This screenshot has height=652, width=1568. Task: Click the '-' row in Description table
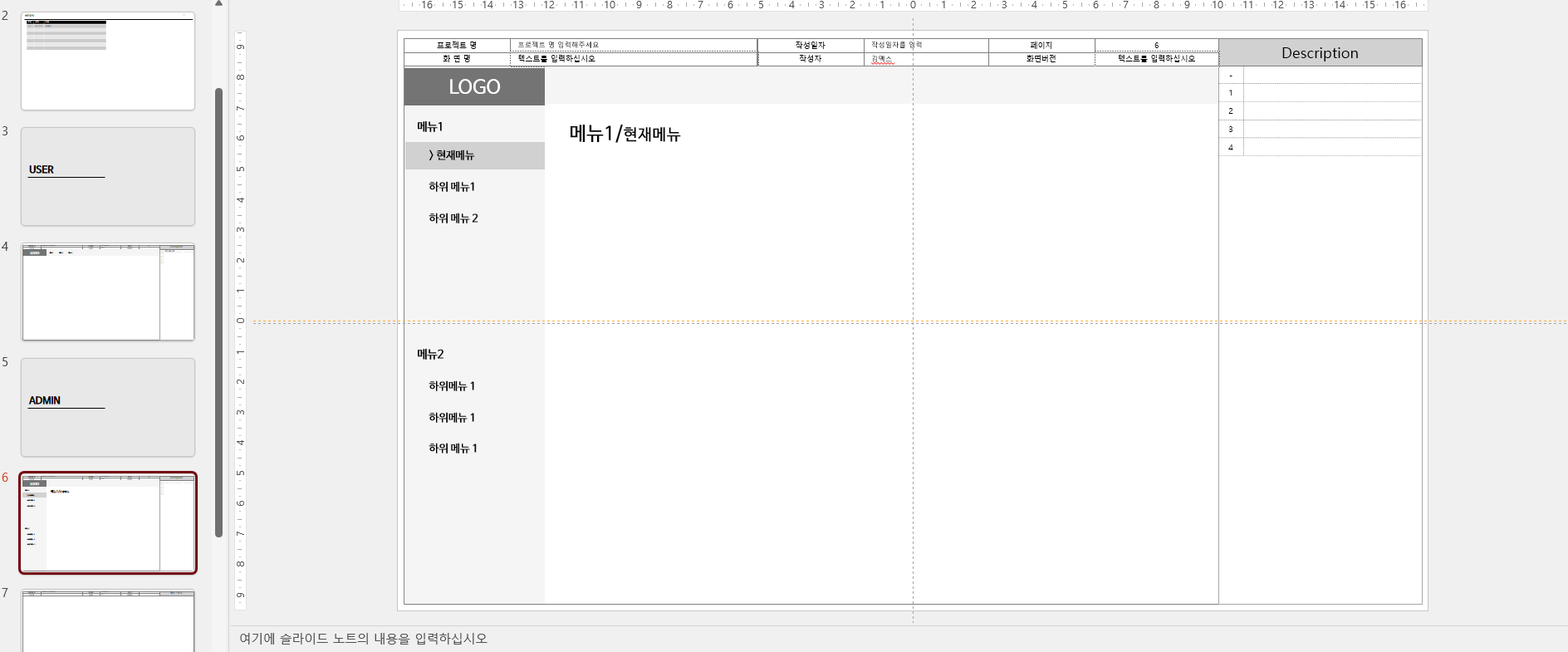[1321, 75]
